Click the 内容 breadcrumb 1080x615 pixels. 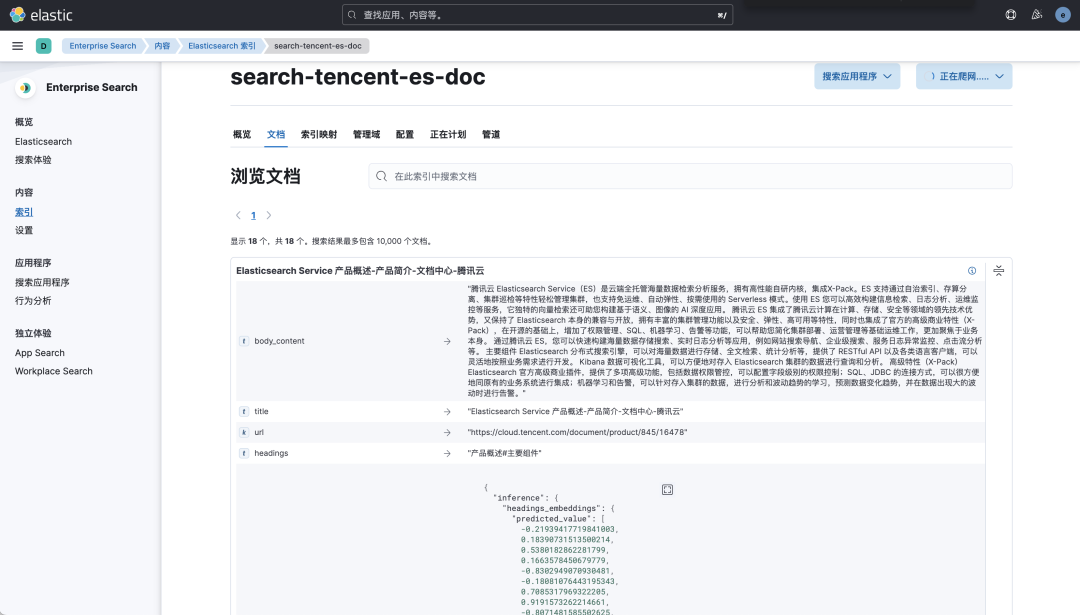tap(163, 46)
